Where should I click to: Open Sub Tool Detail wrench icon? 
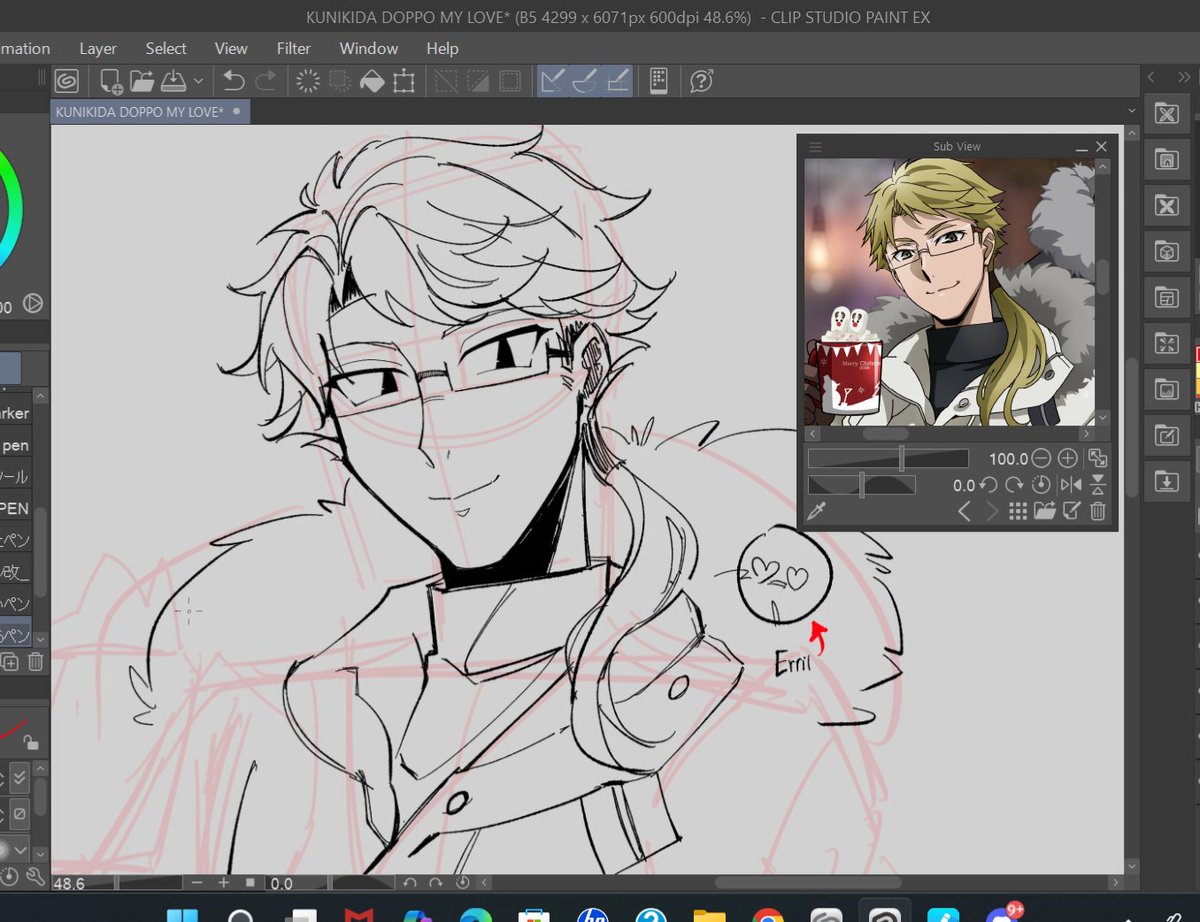coord(35,877)
